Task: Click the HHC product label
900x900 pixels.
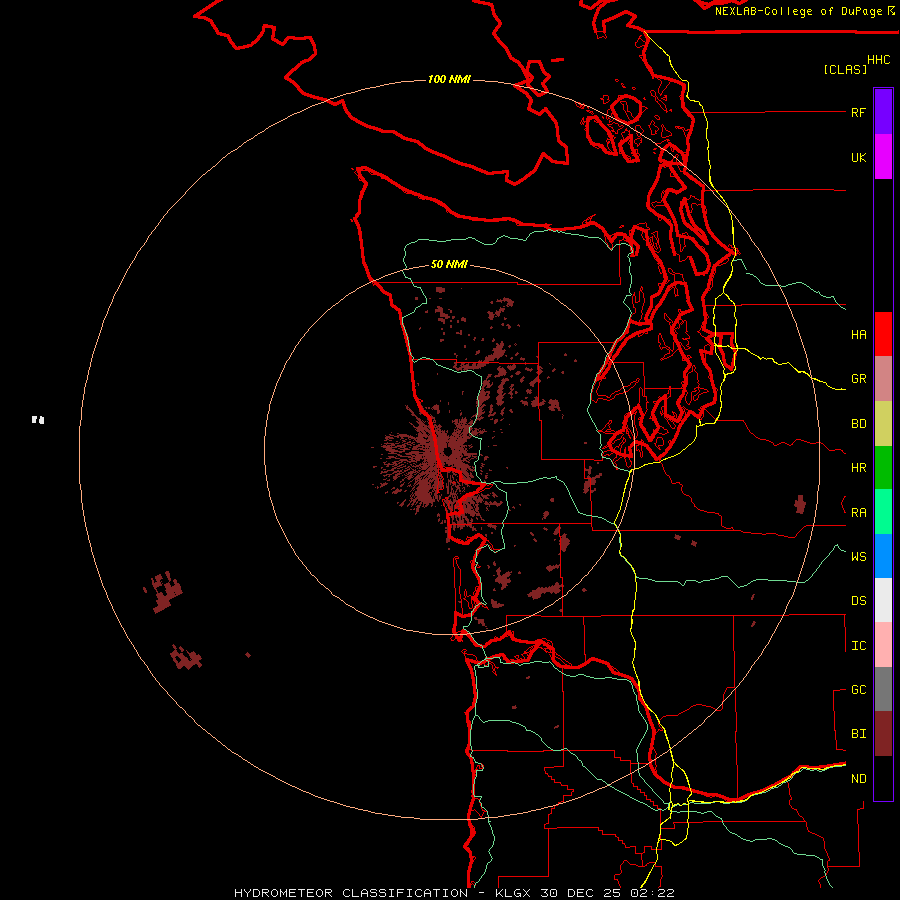Action: tap(878, 60)
